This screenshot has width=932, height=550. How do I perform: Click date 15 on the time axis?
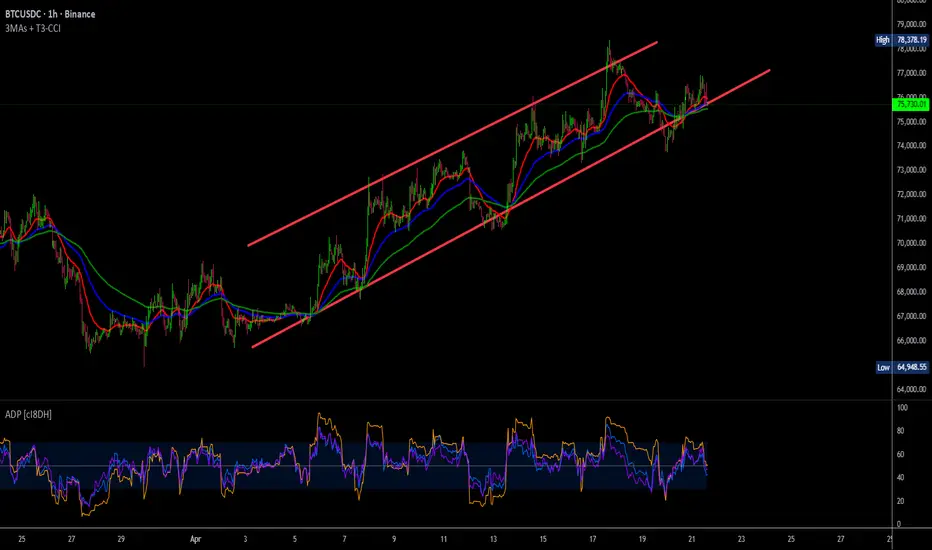click(x=543, y=539)
